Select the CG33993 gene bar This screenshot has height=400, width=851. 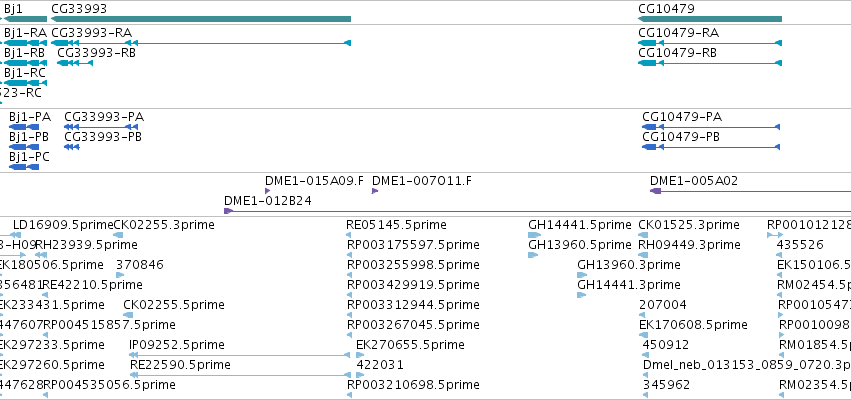(201, 19)
